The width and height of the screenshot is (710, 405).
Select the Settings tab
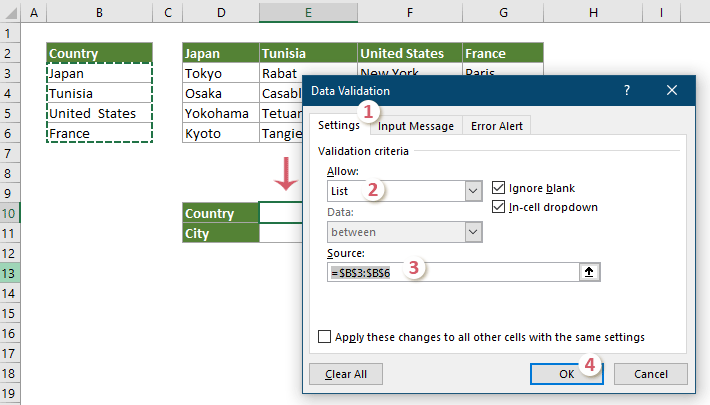(x=338, y=125)
